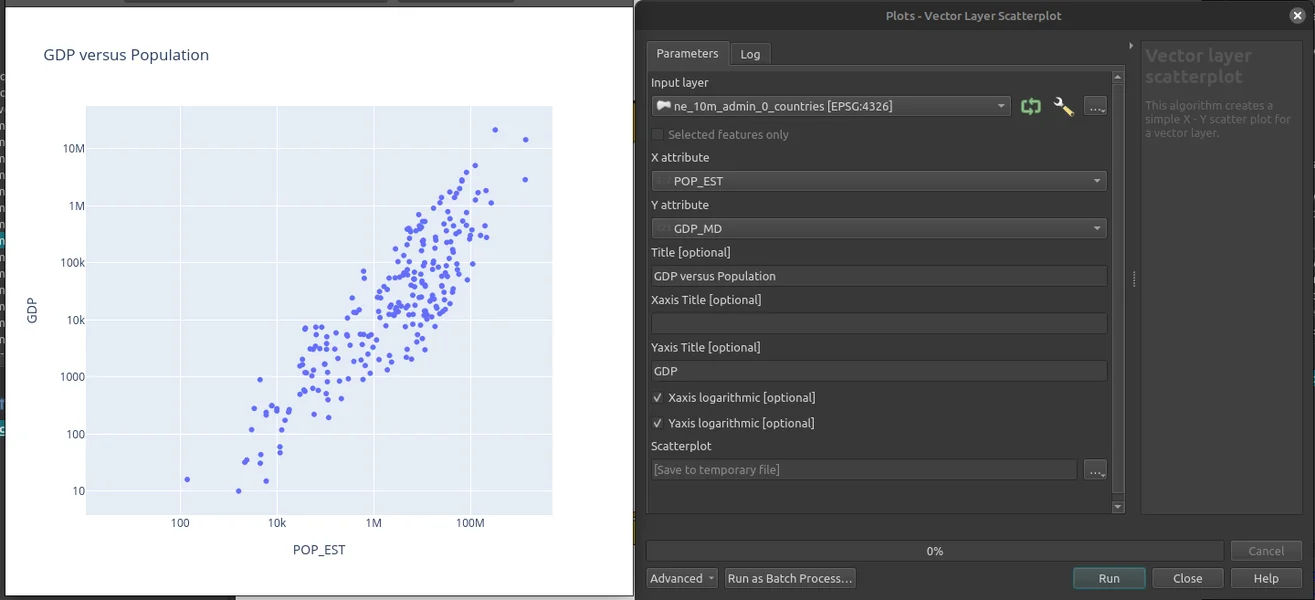Screen dimensions: 1315x600
Task: Click the scroll-up arrow of the parameters panel
Action: coord(1118,78)
